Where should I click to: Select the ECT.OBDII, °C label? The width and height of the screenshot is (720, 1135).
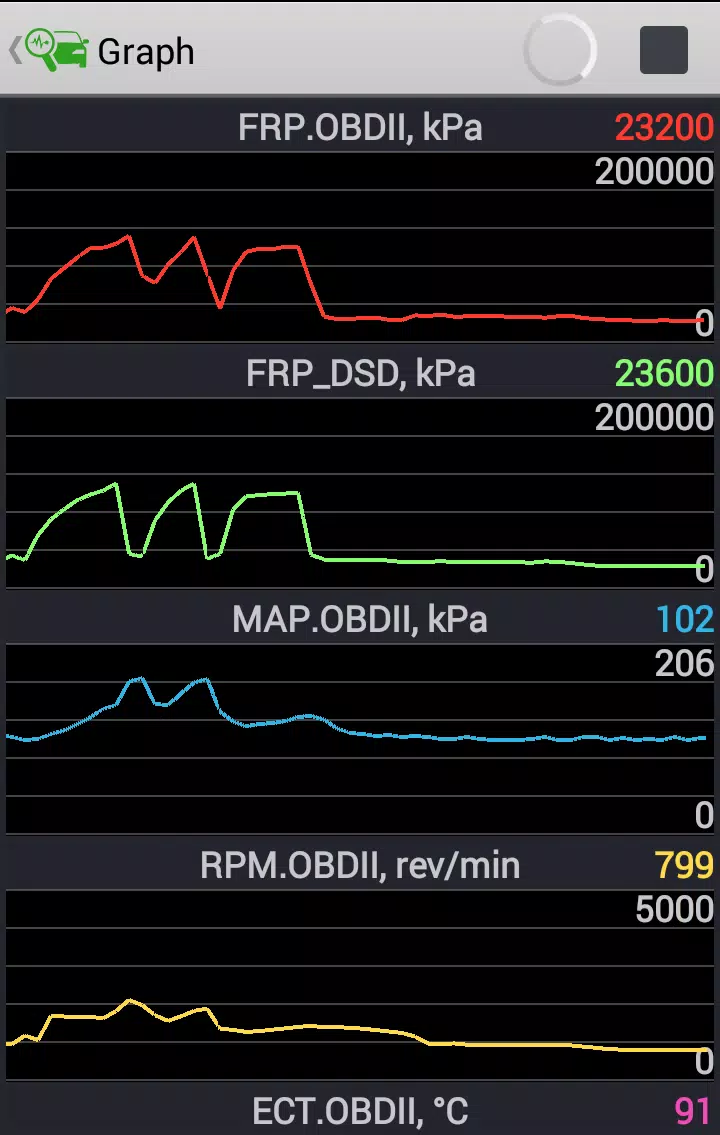tap(360, 1111)
